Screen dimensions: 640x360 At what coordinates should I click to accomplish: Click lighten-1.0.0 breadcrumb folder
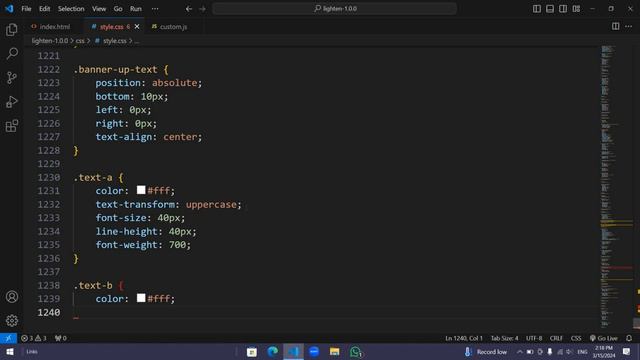(x=50, y=41)
